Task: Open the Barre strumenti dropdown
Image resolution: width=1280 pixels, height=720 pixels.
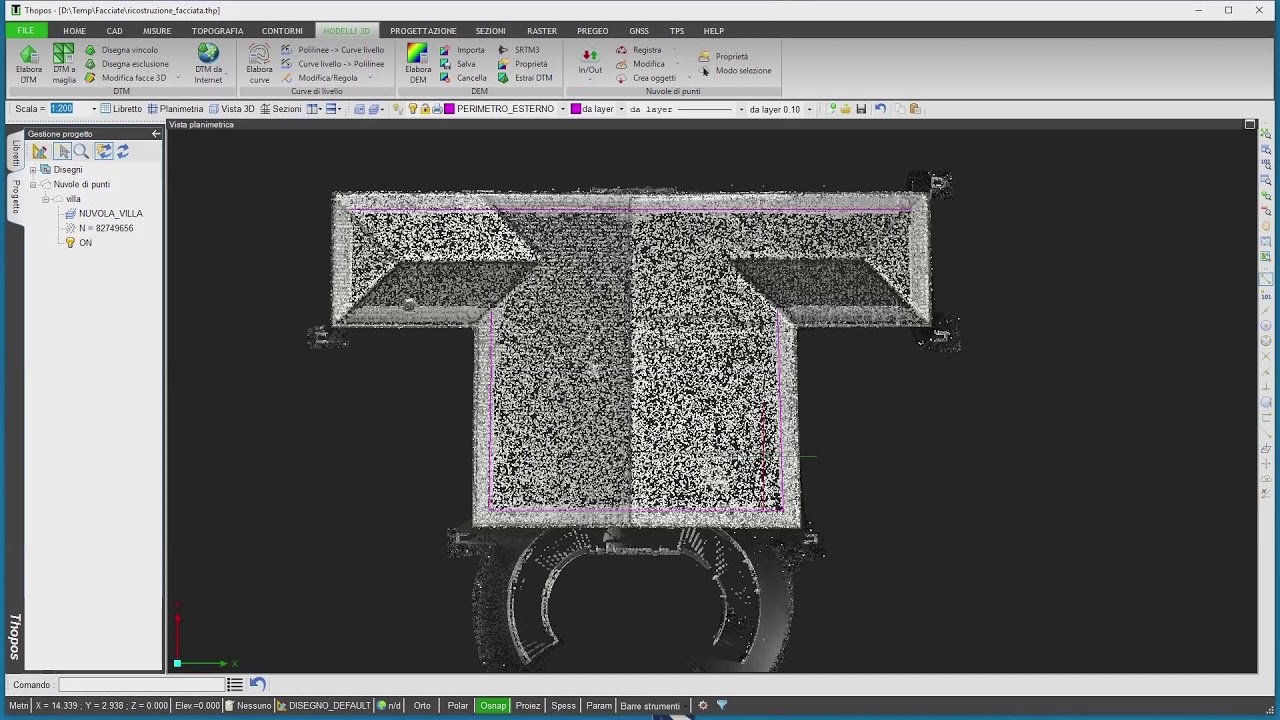Action: pyautogui.click(x=686, y=706)
